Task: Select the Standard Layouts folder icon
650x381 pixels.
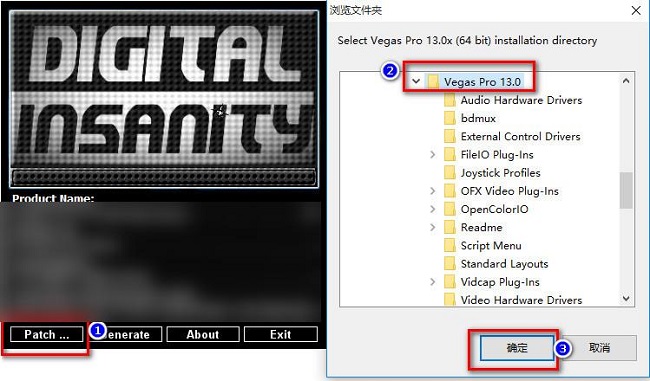Action: (450, 264)
